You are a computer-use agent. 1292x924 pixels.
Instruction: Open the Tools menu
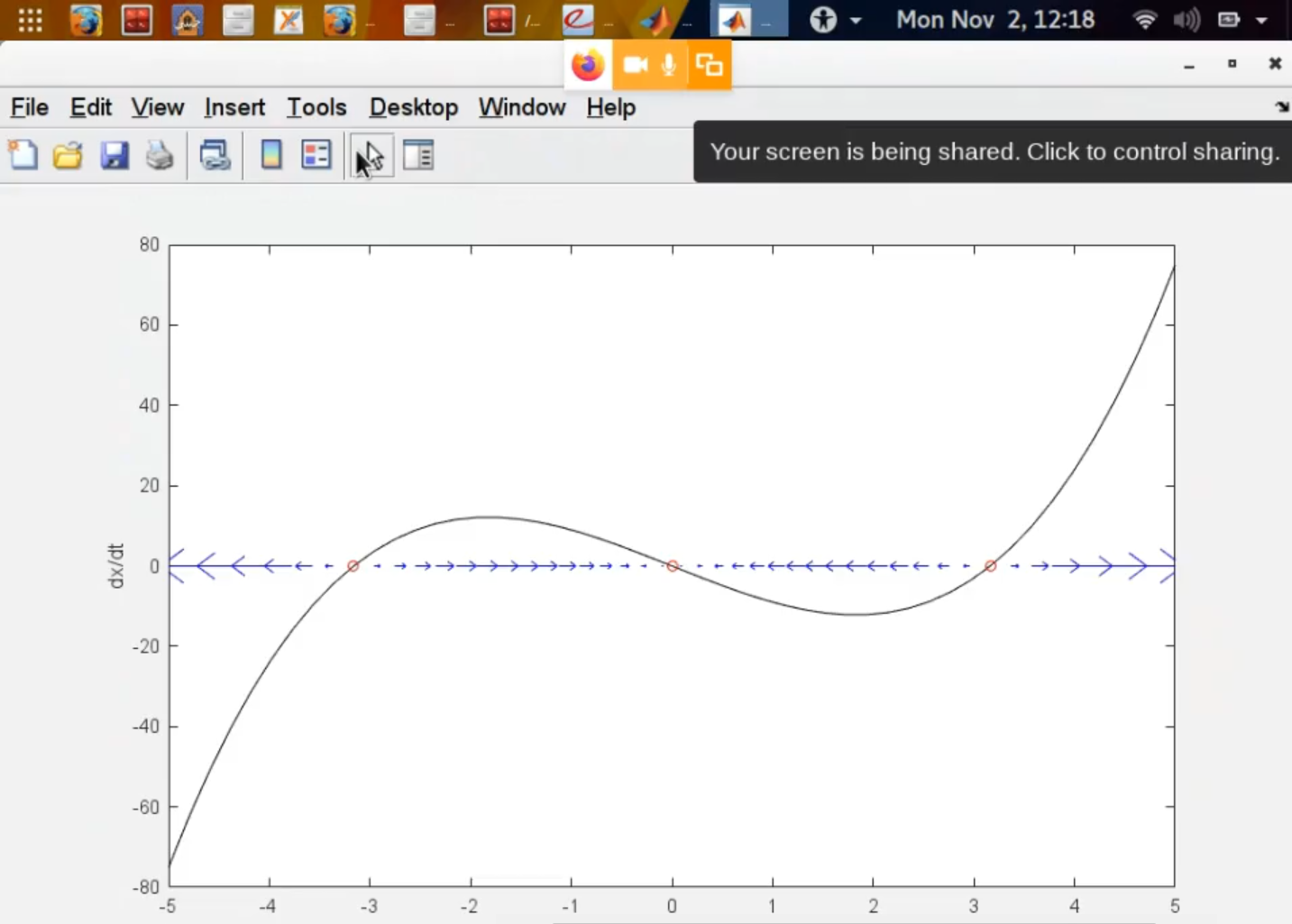click(x=316, y=107)
